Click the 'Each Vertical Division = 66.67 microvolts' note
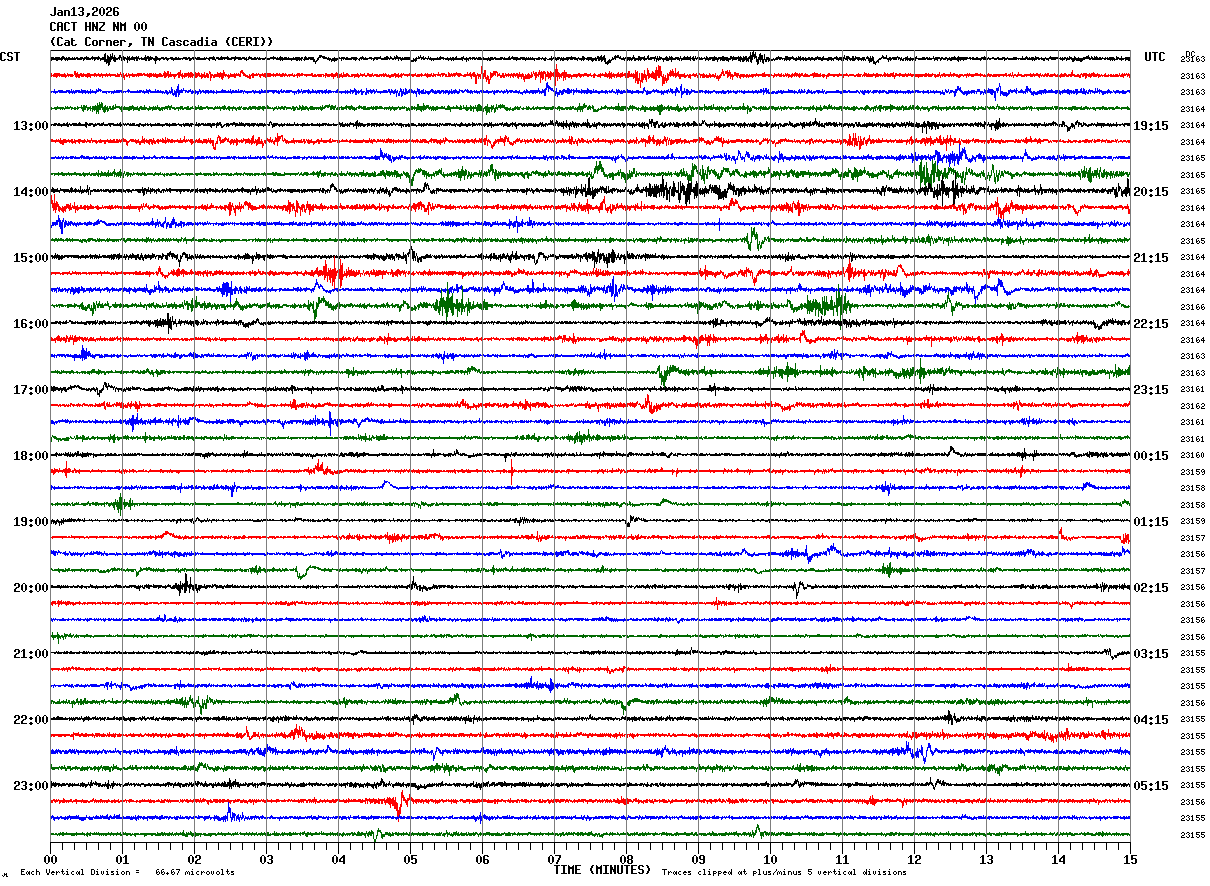 (x=127, y=873)
